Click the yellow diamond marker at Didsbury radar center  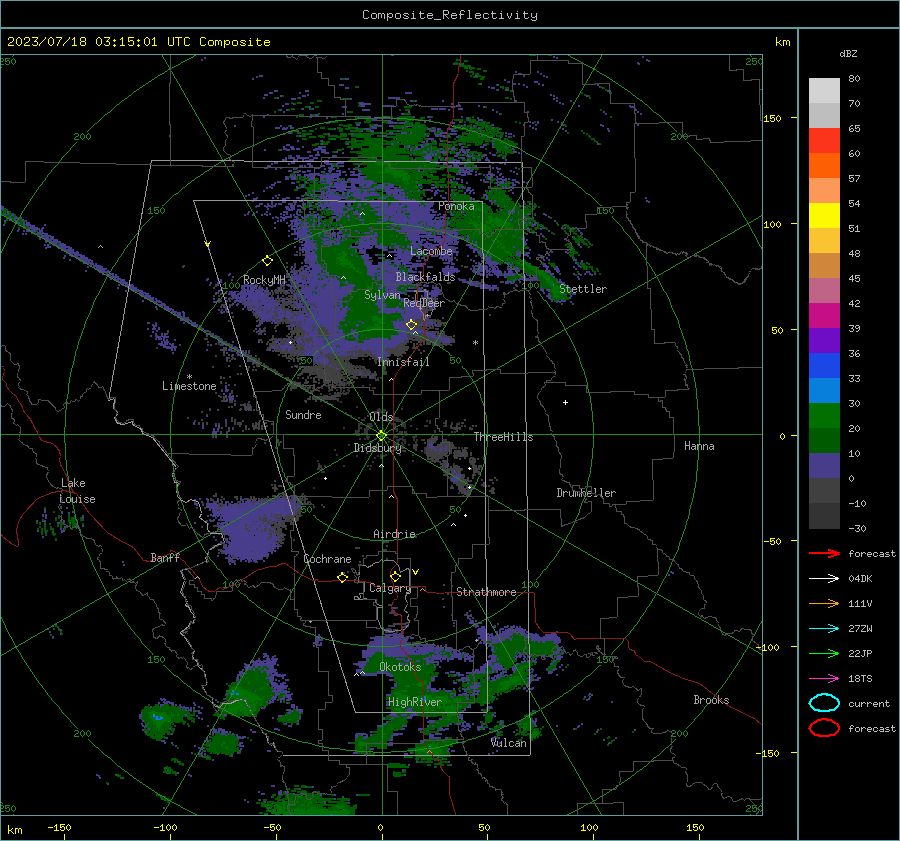381,436
